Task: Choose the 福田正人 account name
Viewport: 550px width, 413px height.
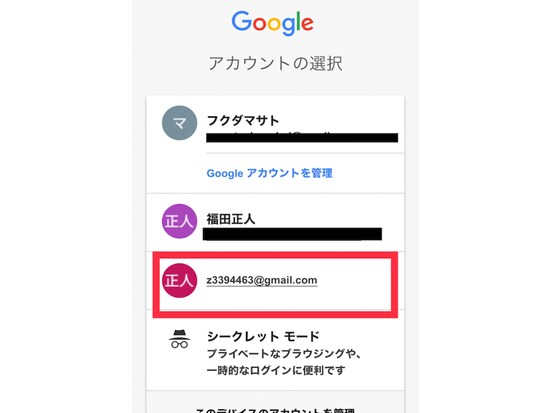Action: [x=231, y=219]
